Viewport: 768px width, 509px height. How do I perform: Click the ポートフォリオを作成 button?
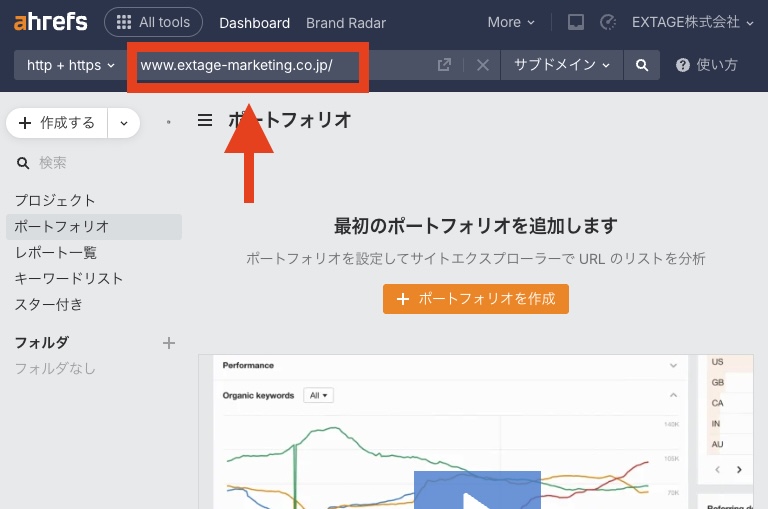476,298
